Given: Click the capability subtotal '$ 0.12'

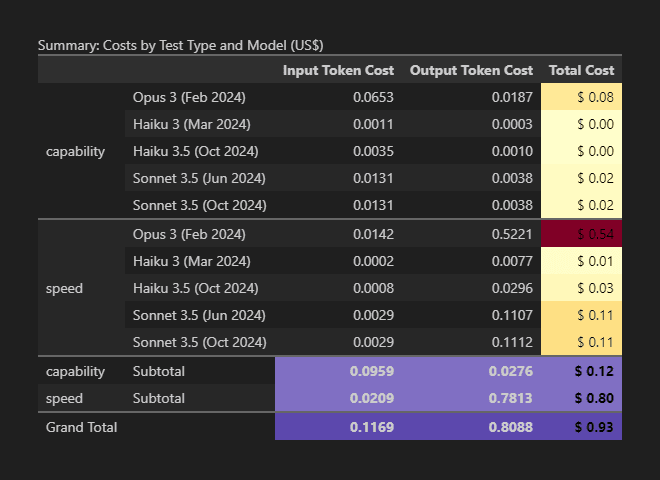Looking at the screenshot, I should tap(594, 371).
